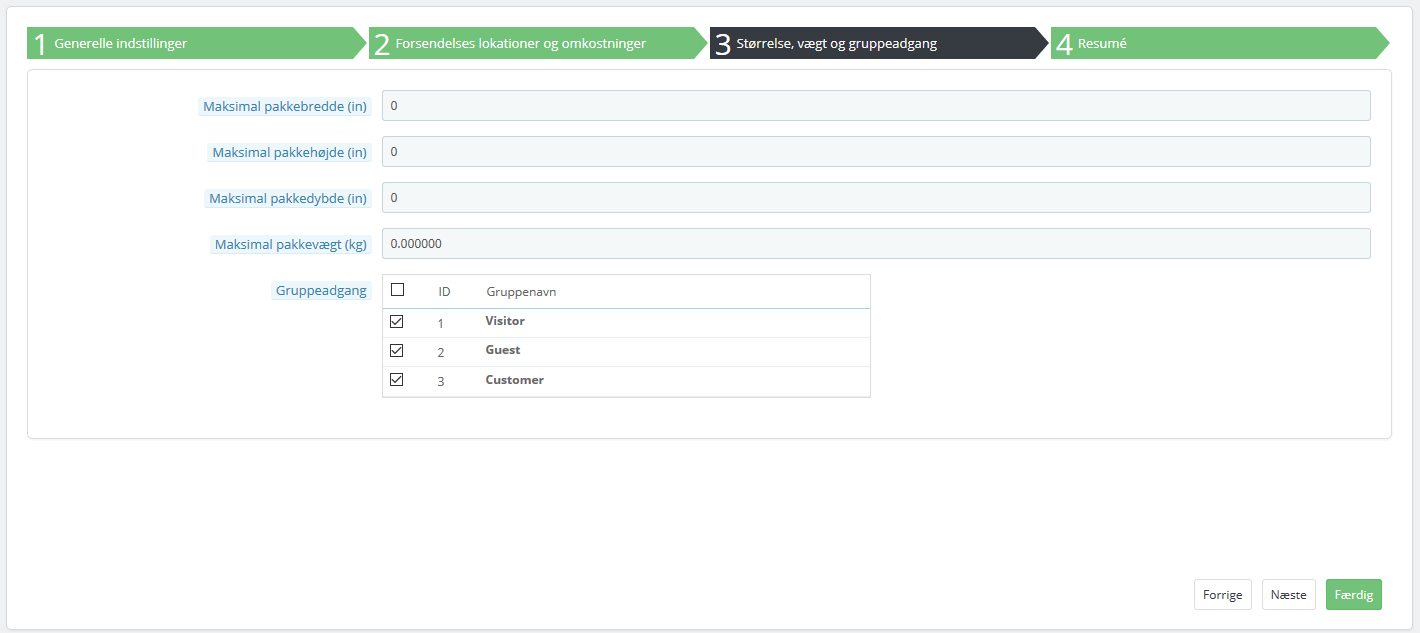Click into the Maksimal pakkehøjde field
Viewport: 1420px width, 633px height.
(876, 152)
